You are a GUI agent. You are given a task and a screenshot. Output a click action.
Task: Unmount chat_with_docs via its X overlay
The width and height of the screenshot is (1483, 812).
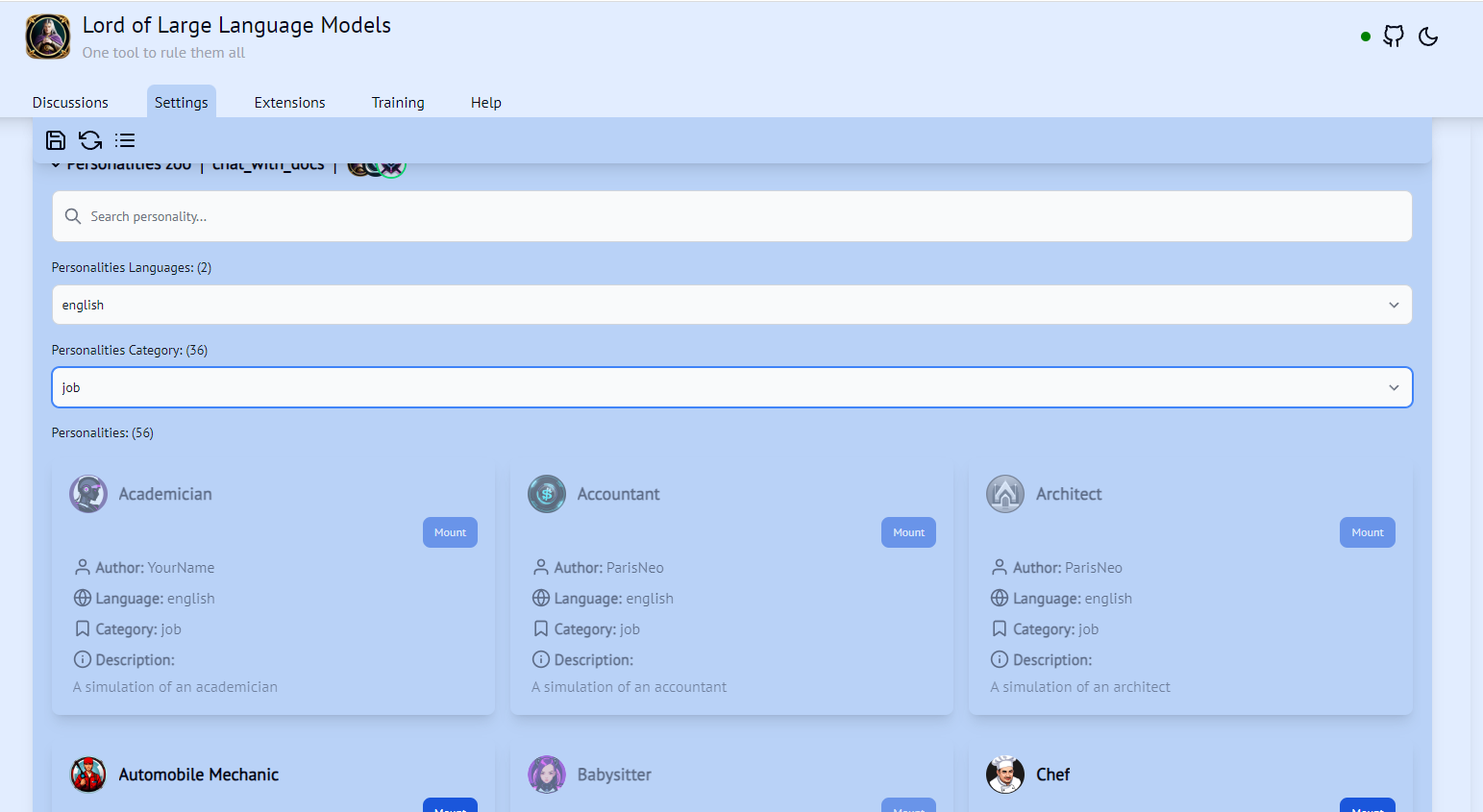point(393,164)
